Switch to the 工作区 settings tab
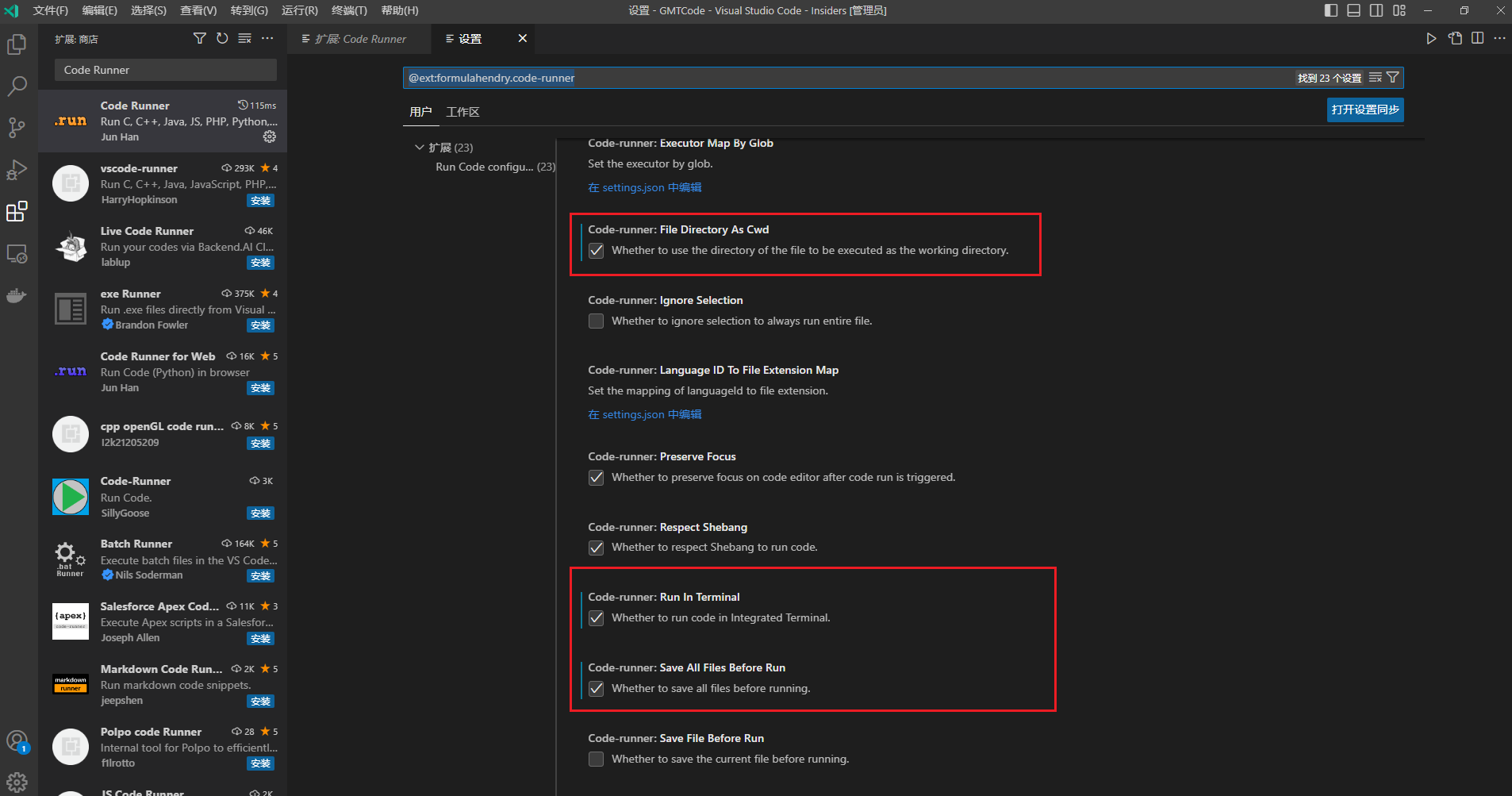 coord(462,112)
